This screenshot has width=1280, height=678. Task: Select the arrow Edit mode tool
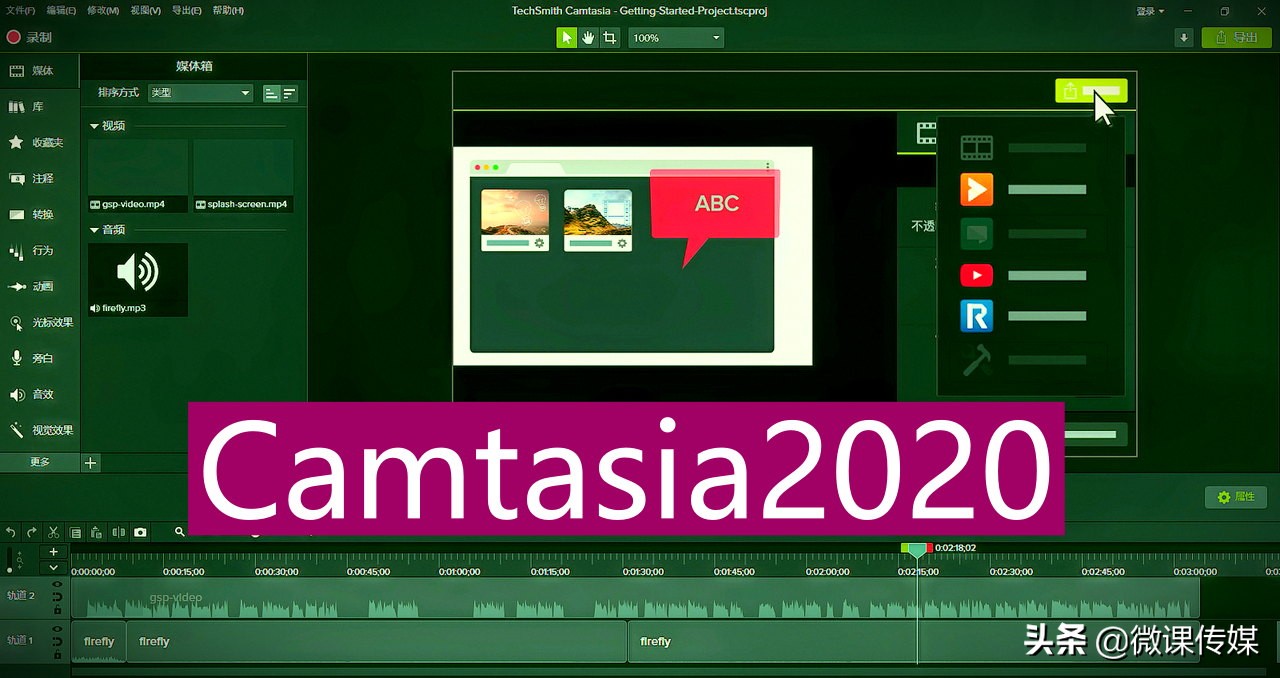click(567, 38)
